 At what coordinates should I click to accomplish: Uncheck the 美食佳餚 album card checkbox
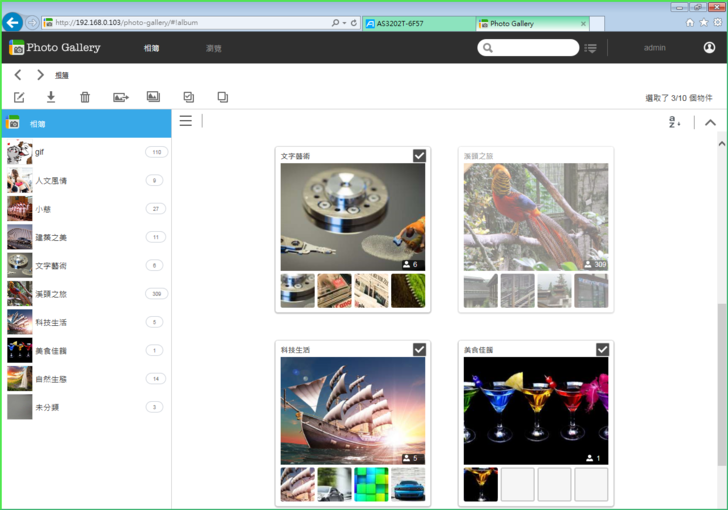[602, 349]
